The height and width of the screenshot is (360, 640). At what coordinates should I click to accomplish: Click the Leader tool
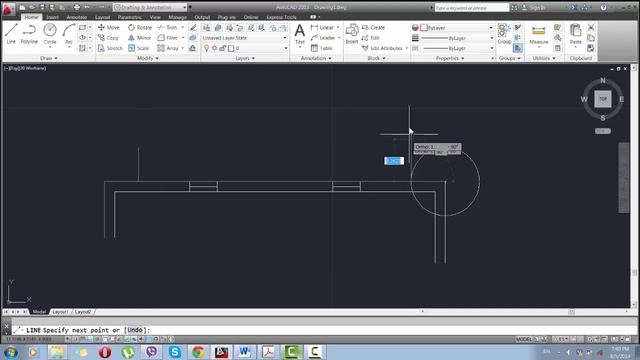click(x=323, y=38)
